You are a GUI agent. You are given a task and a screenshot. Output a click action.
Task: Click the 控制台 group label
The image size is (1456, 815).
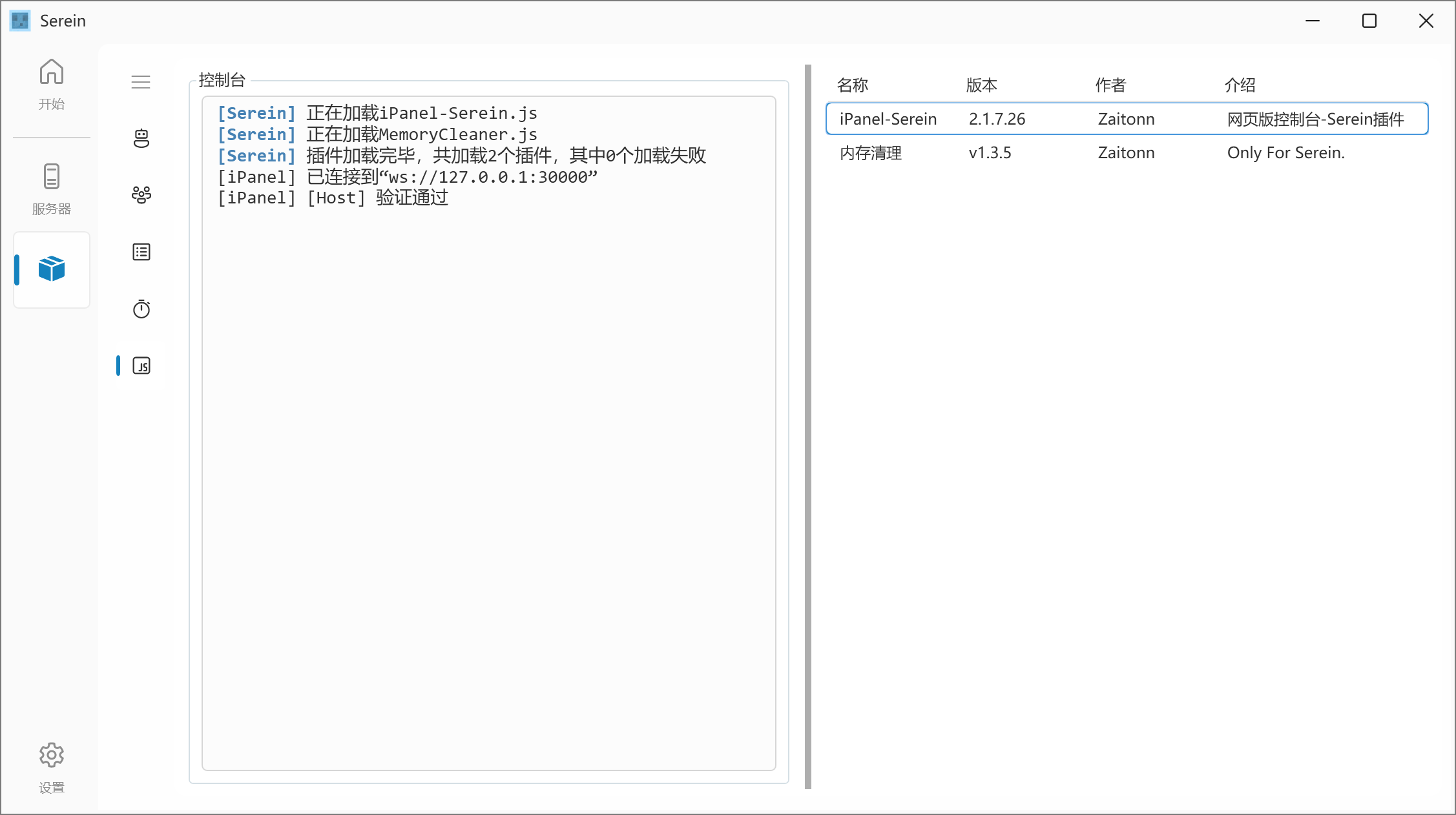pos(222,80)
